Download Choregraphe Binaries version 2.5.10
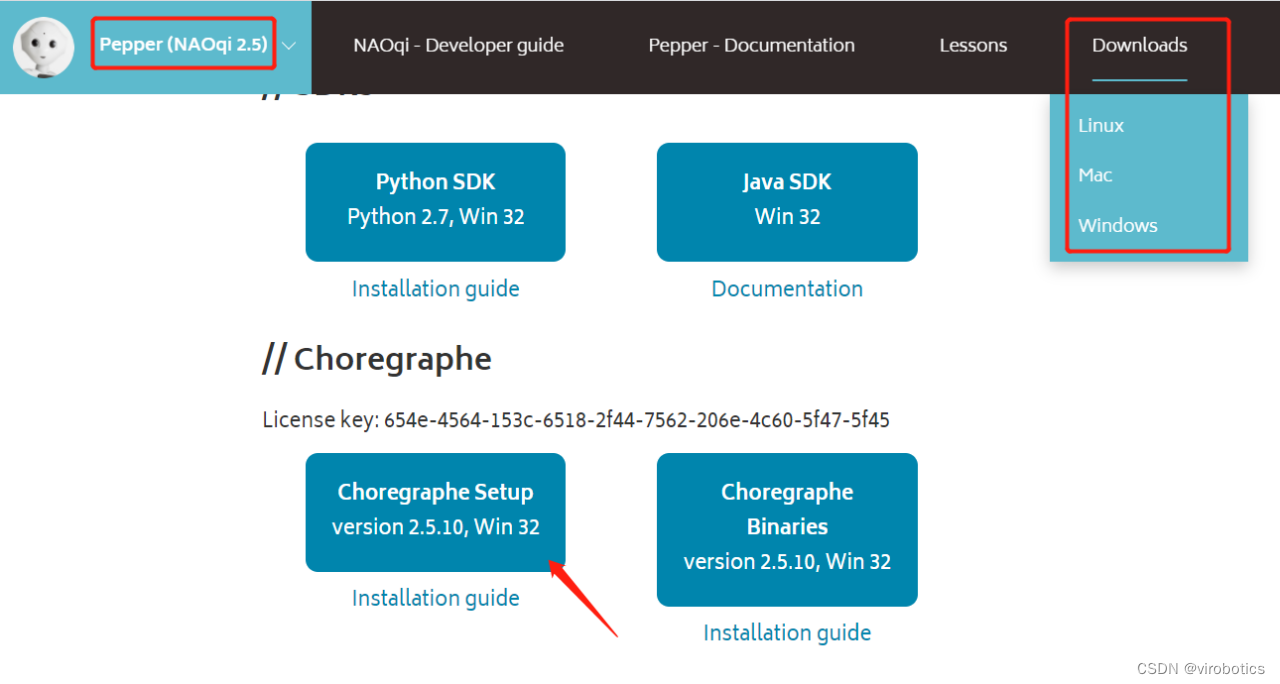Image resolution: width=1280 pixels, height=684 pixels. click(787, 529)
